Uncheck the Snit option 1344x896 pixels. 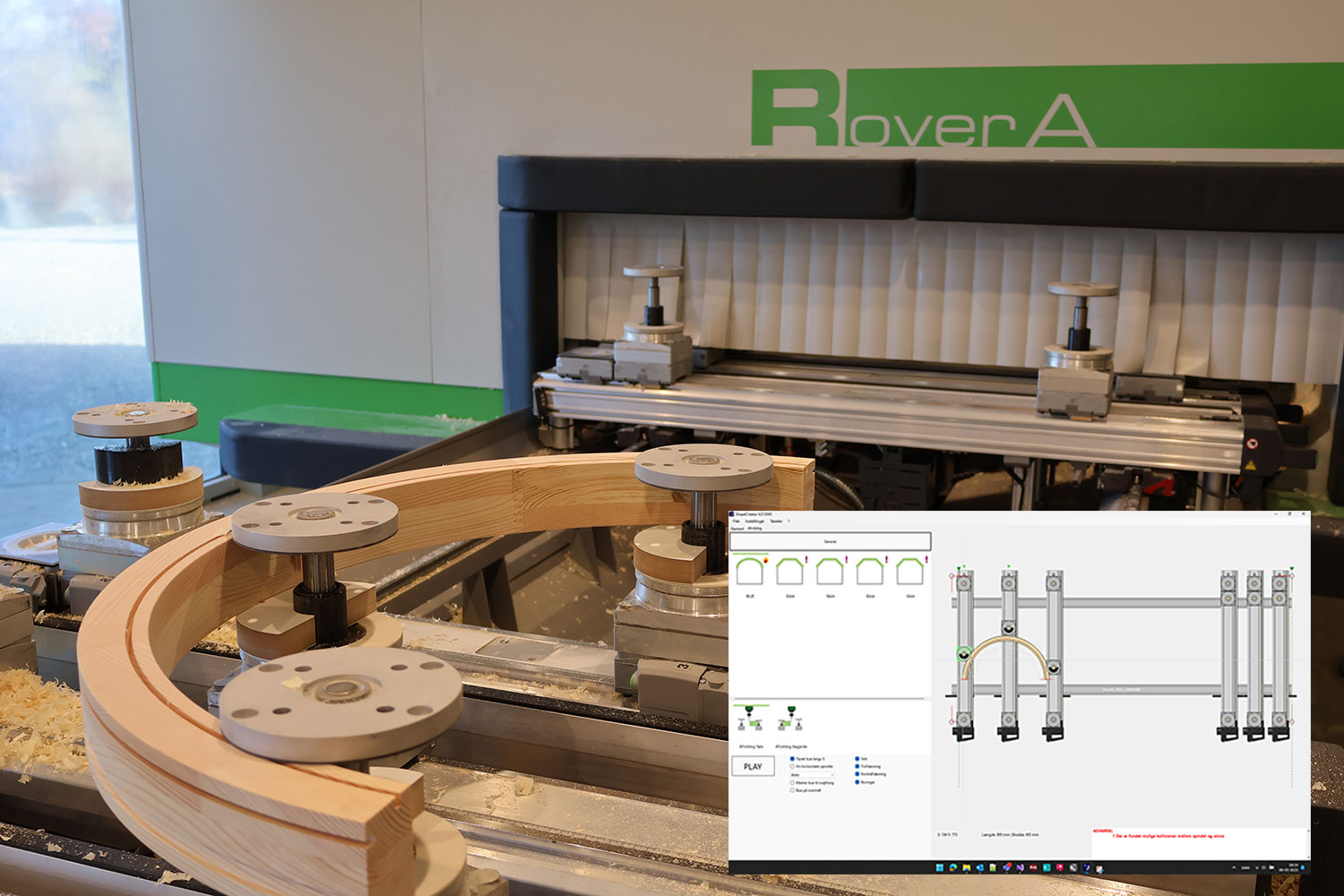[857, 759]
